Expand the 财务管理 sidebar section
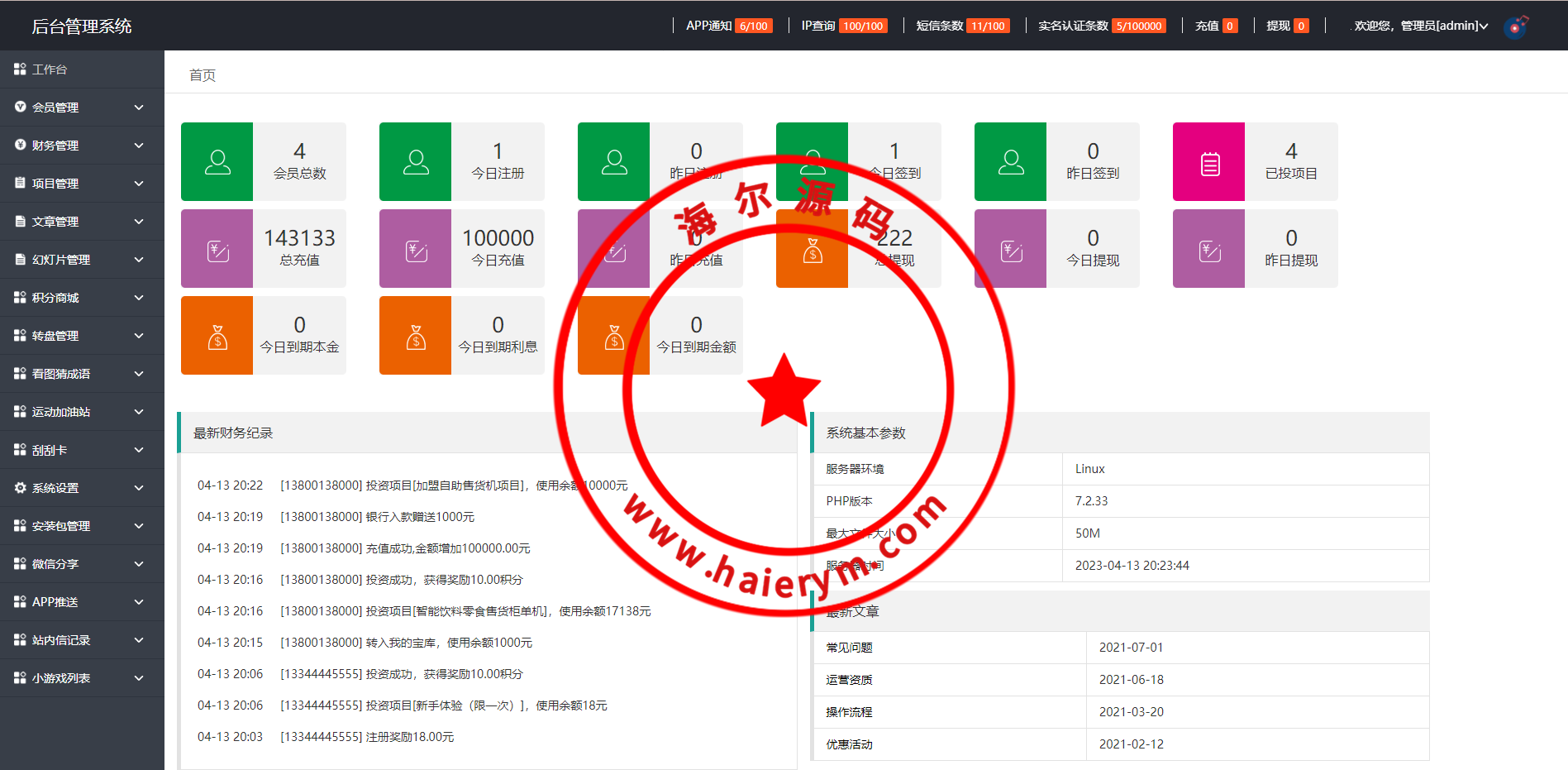 point(81,146)
